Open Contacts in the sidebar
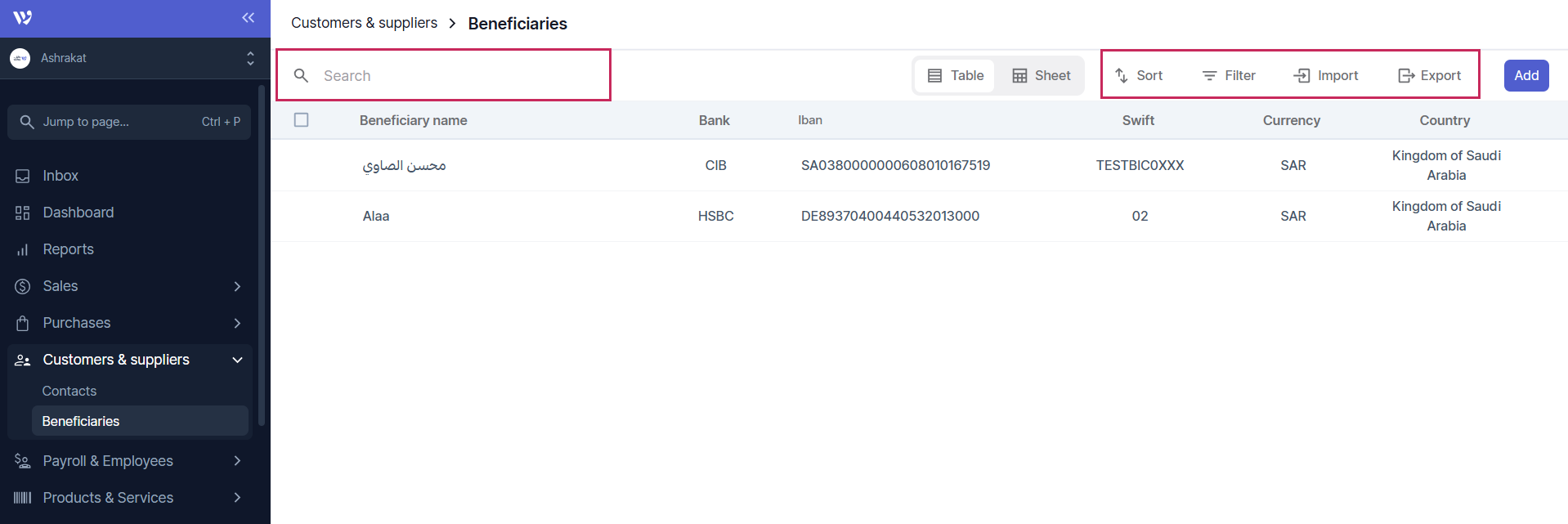1568x524 pixels. click(x=69, y=391)
